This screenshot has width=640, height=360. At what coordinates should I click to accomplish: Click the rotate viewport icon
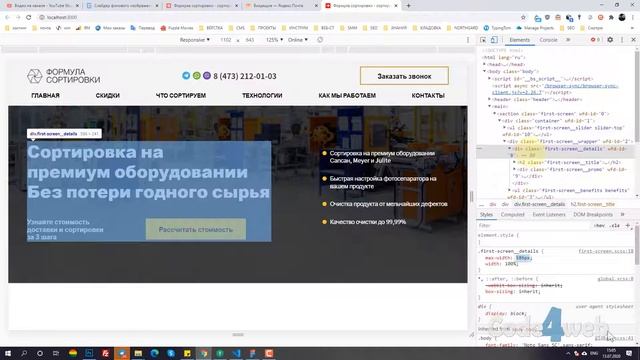point(320,40)
